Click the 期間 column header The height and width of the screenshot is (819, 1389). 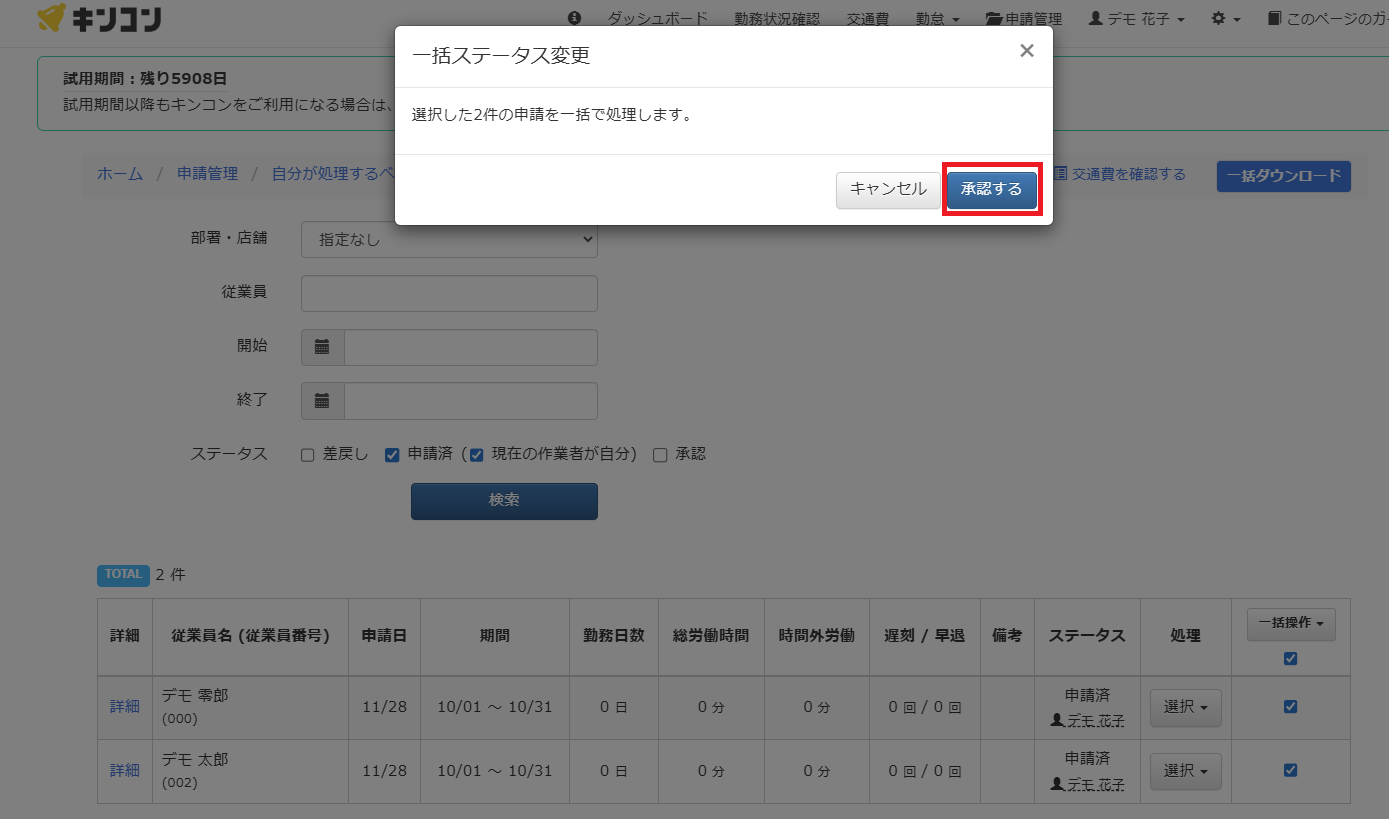[x=495, y=636]
